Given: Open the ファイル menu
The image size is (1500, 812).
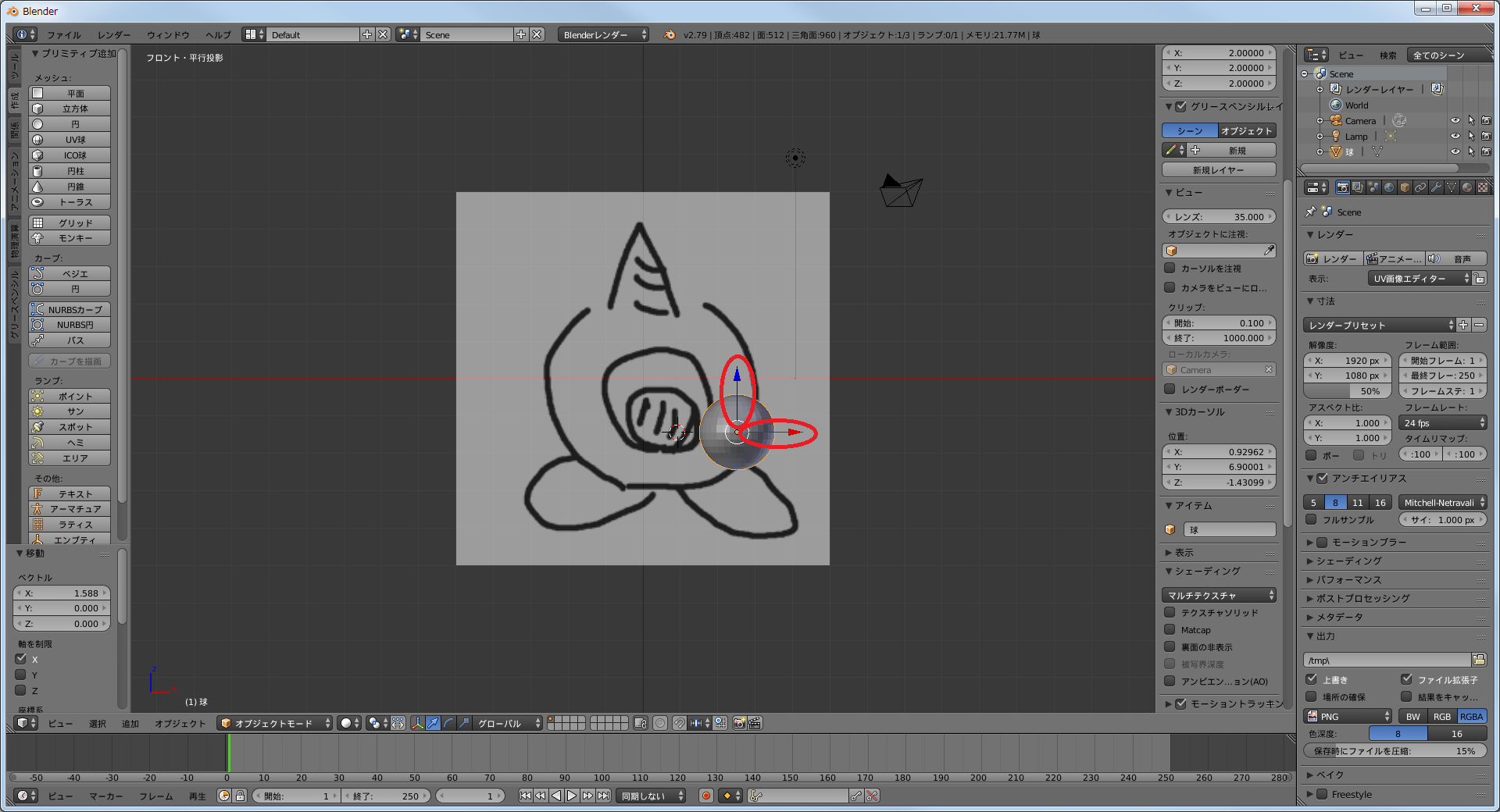Looking at the screenshot, I should coord(64,35).
